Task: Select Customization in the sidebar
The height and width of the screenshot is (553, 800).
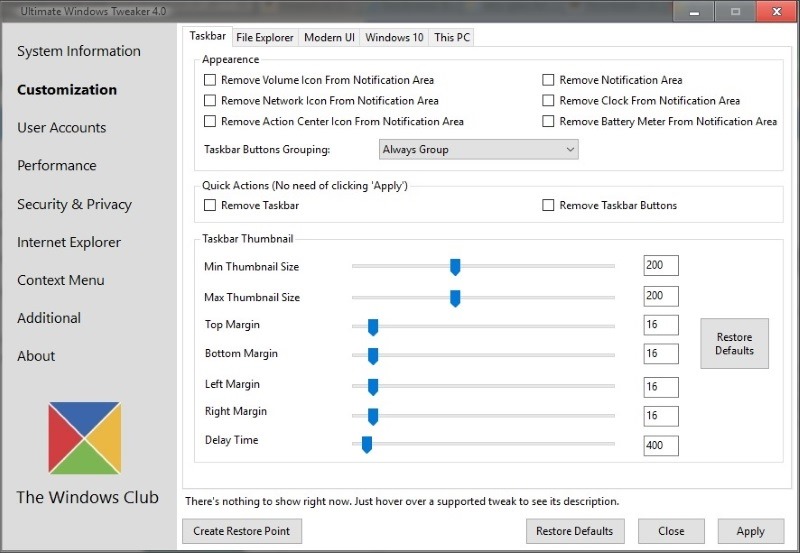Action: 67,90
